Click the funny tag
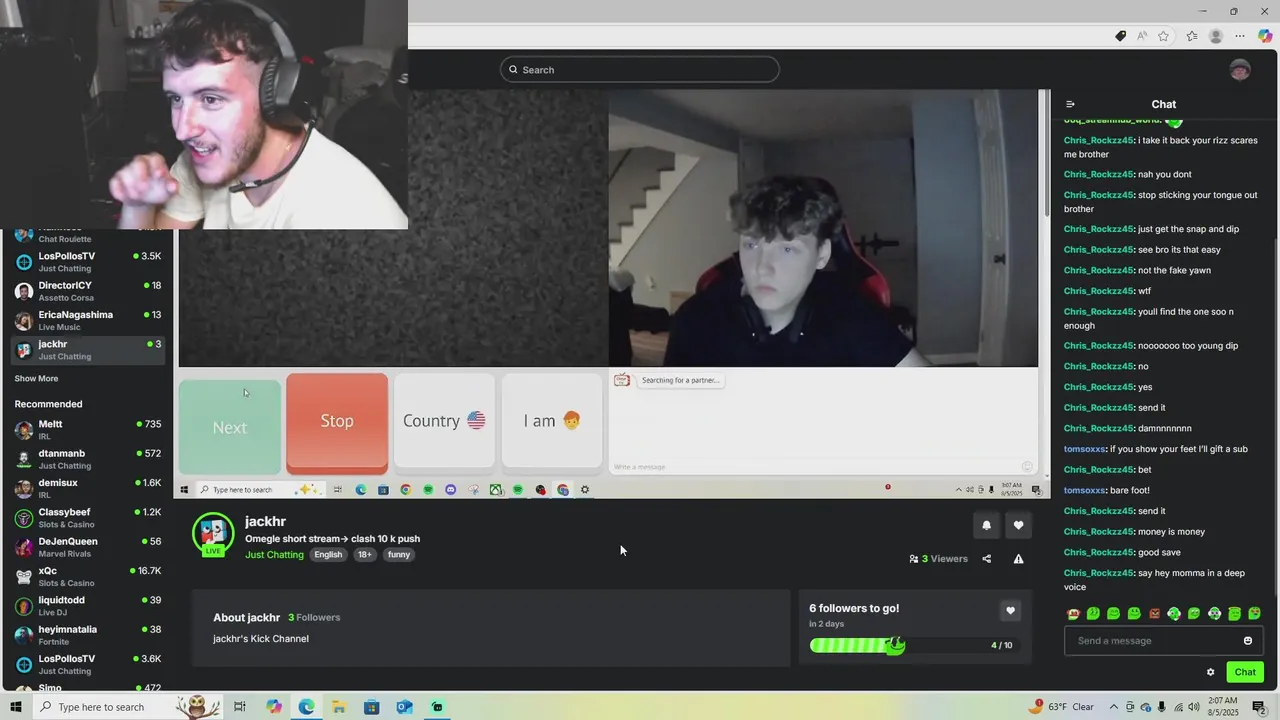 [x=399, y=555]
